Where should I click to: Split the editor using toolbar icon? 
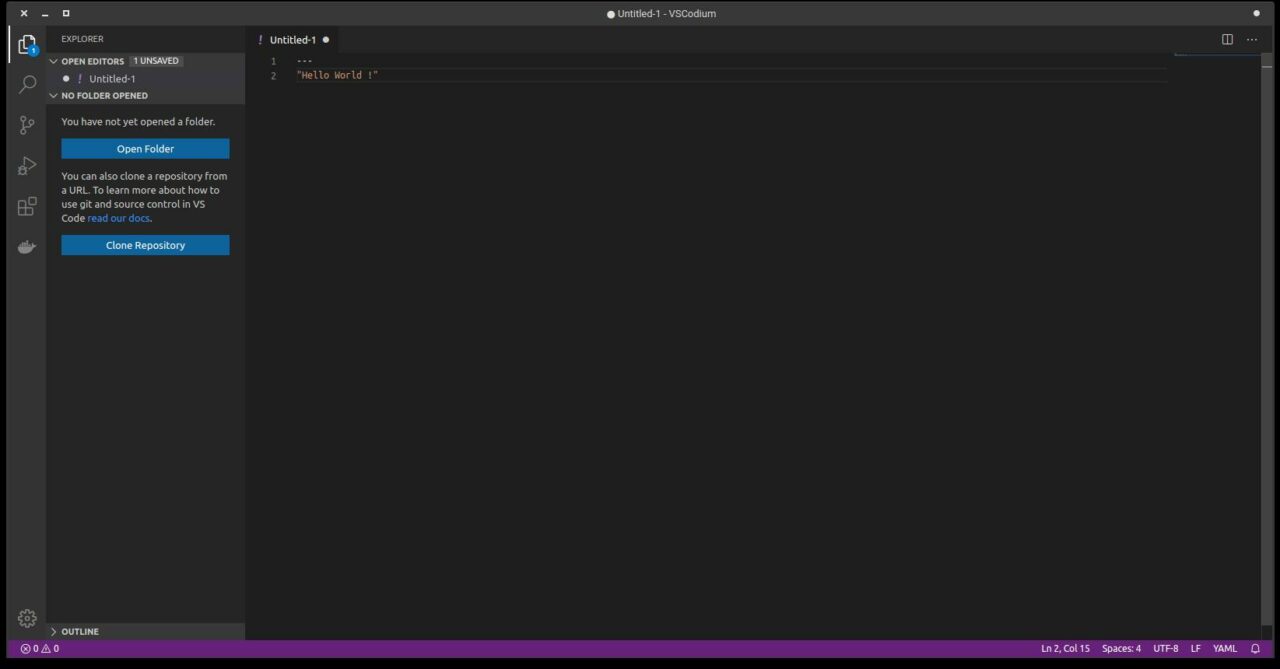coord(1227,39)
